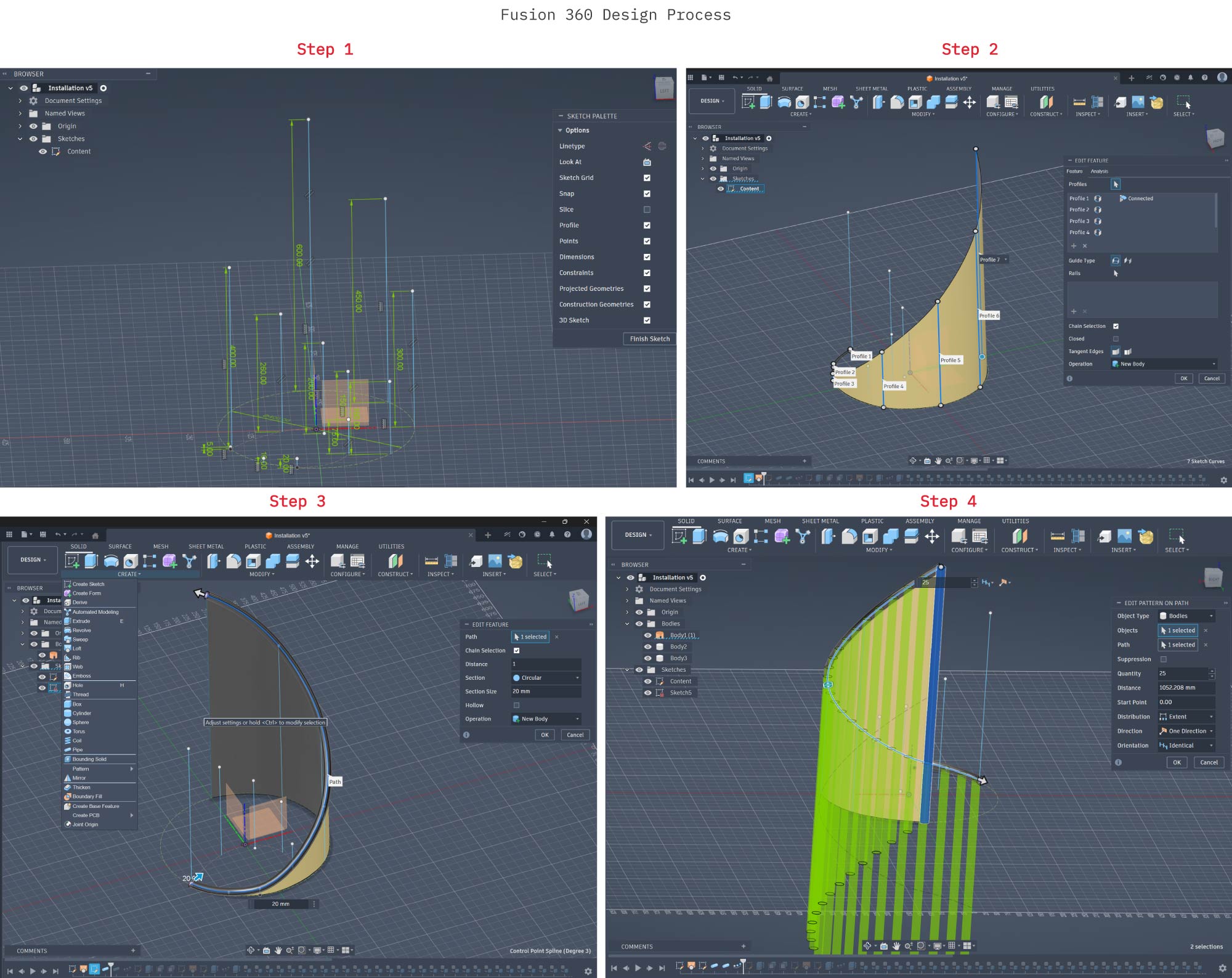
Task: Hide Body2 using its eye icon
Action: pos(647,646)
